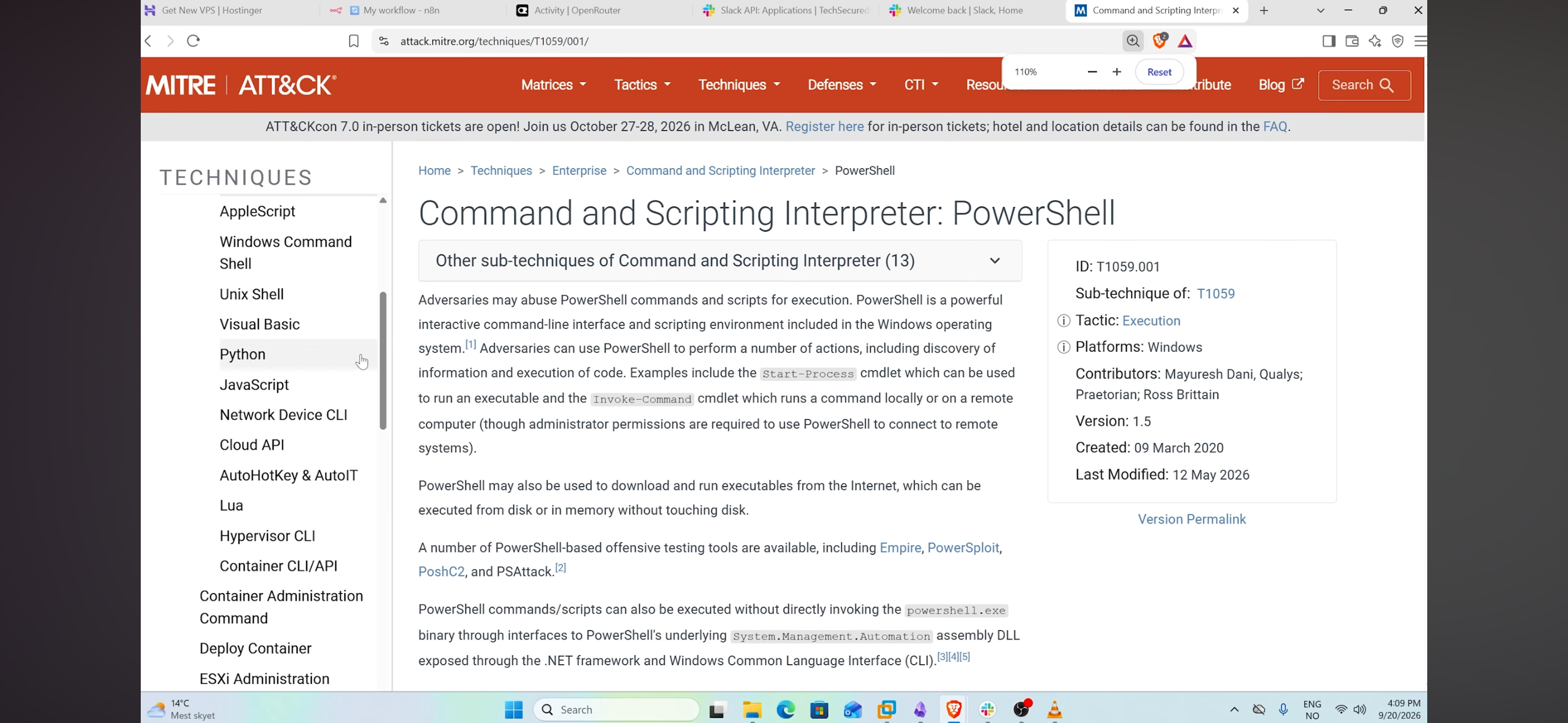Screen dimensions: 1568x723
Task: Open the CTI dropdown menu
Action: click(x=921, y=85)
